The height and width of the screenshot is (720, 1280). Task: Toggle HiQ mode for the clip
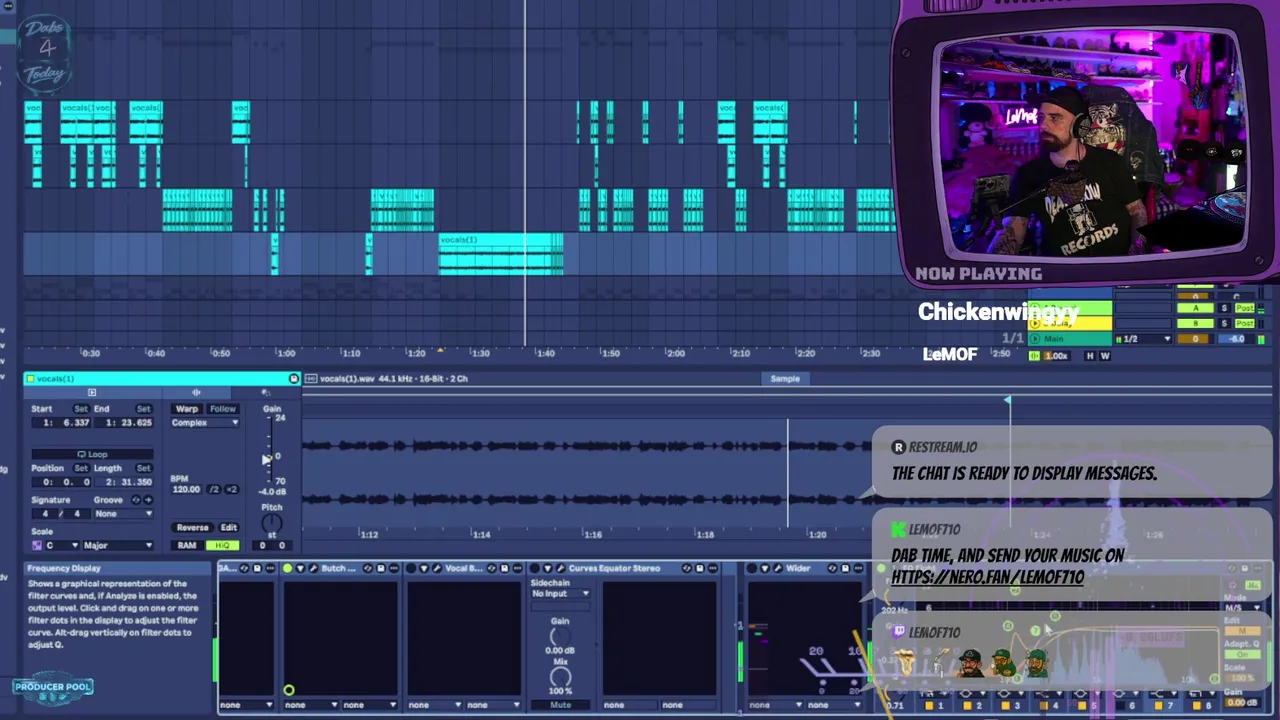click(x=222, y=546)
